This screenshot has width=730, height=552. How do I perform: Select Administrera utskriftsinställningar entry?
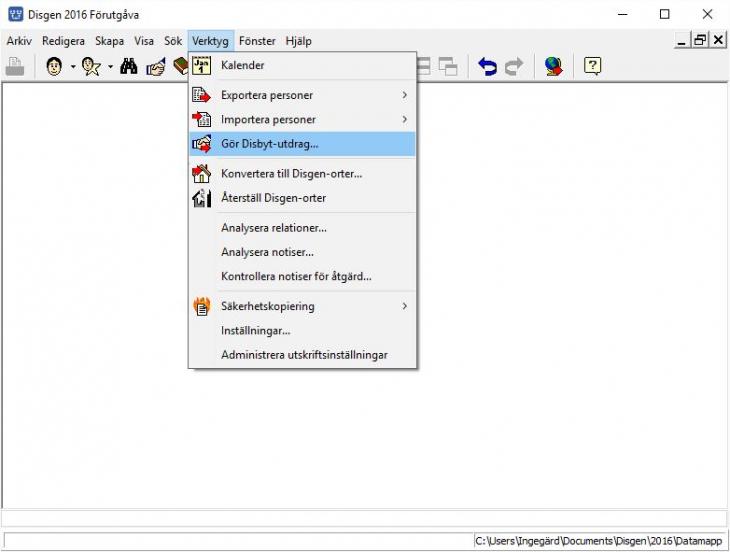click(x=302, y=355)
